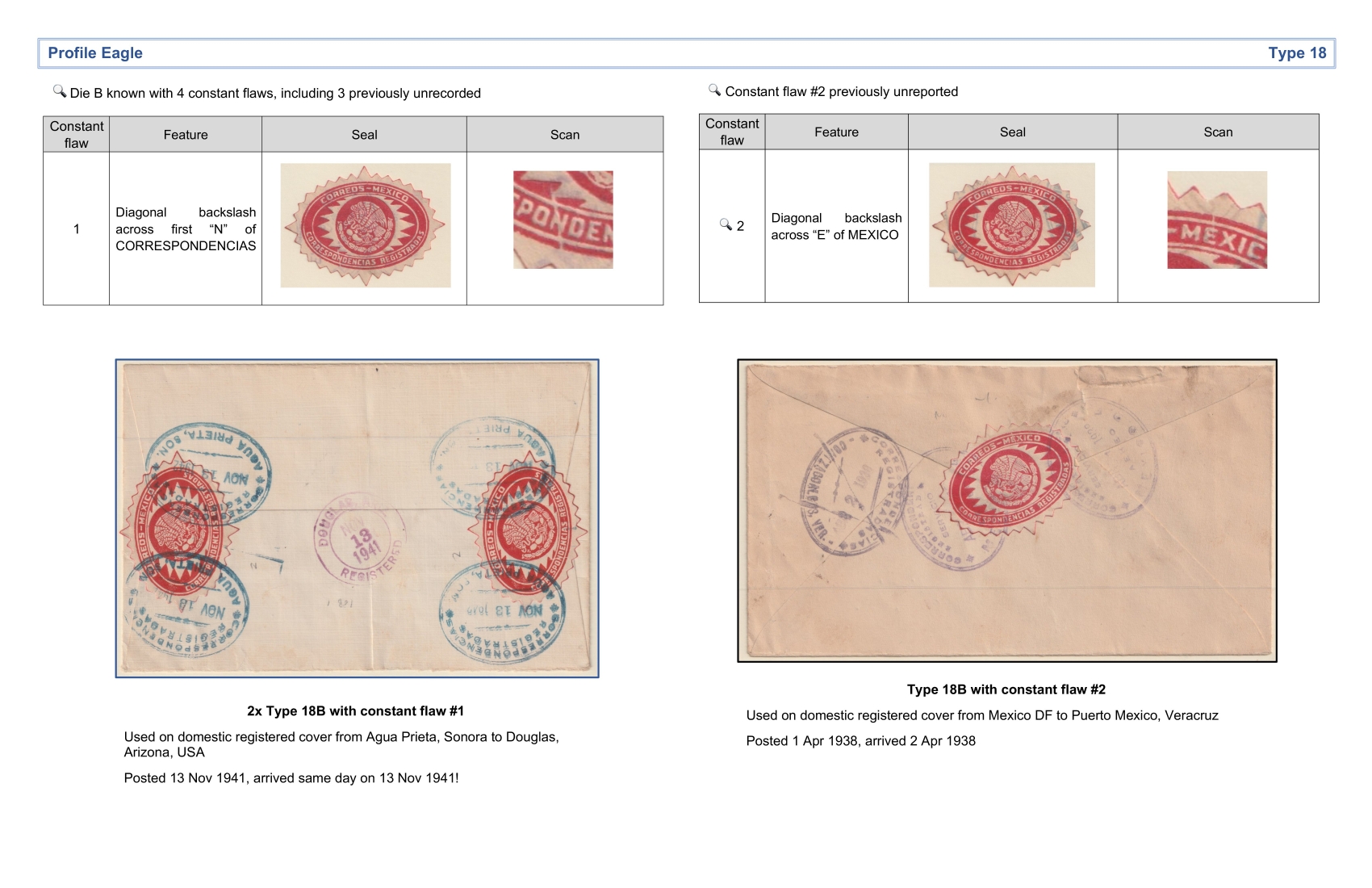Click magnifier icon next to flaw number 2

point(726,224)
